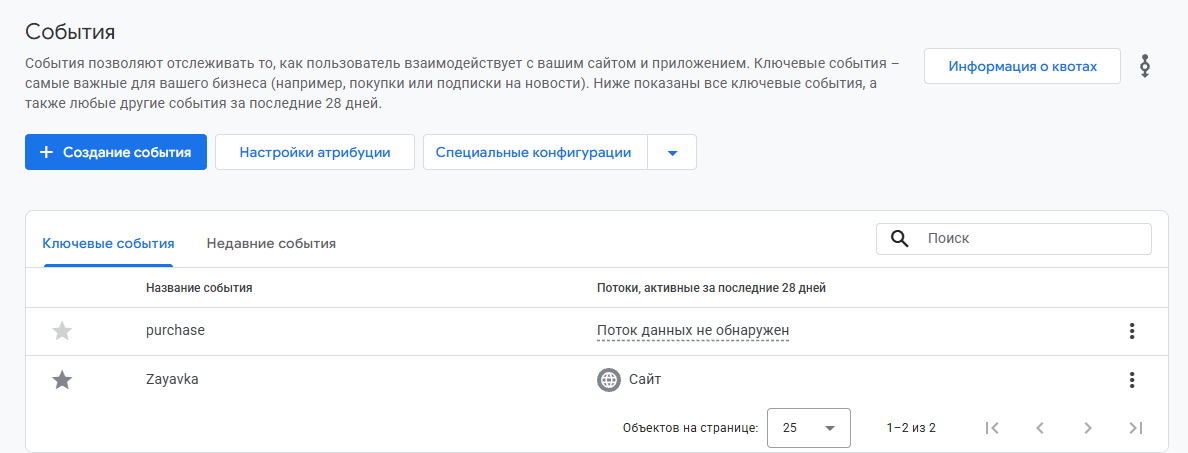Go to the next page

[x=1088, y=428]
